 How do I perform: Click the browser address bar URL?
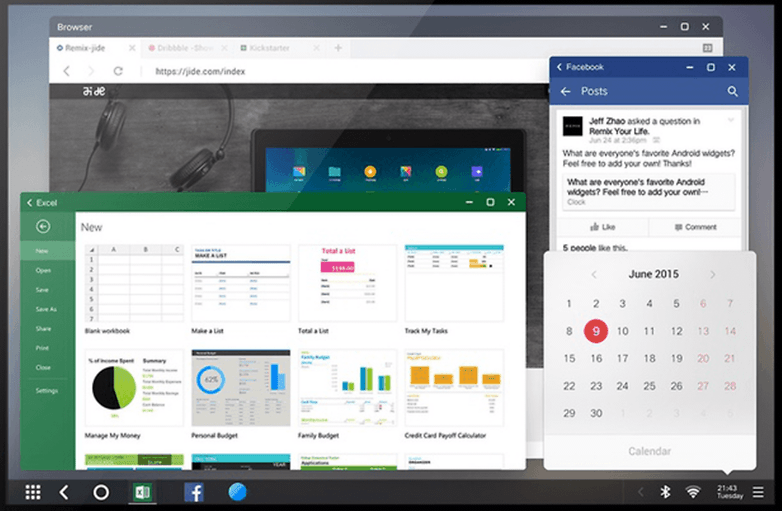[x=200, y=72]
